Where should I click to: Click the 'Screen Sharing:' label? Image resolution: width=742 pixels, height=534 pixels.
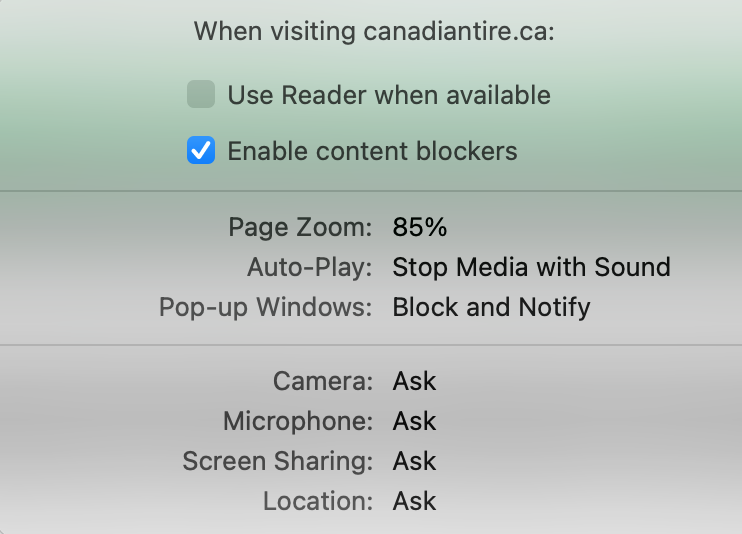[278, 461]
